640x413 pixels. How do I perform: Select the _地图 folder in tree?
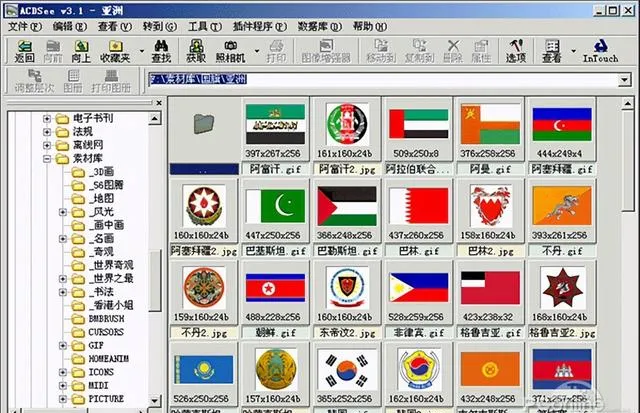(101, 198)
